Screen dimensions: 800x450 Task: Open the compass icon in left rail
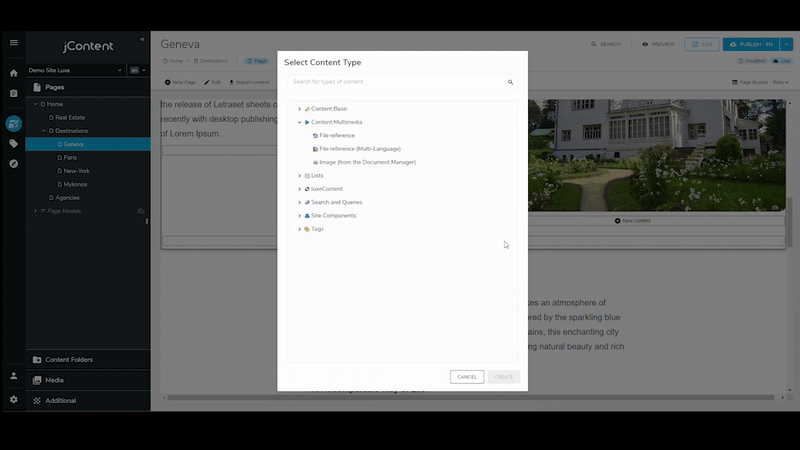coord(13,163)
